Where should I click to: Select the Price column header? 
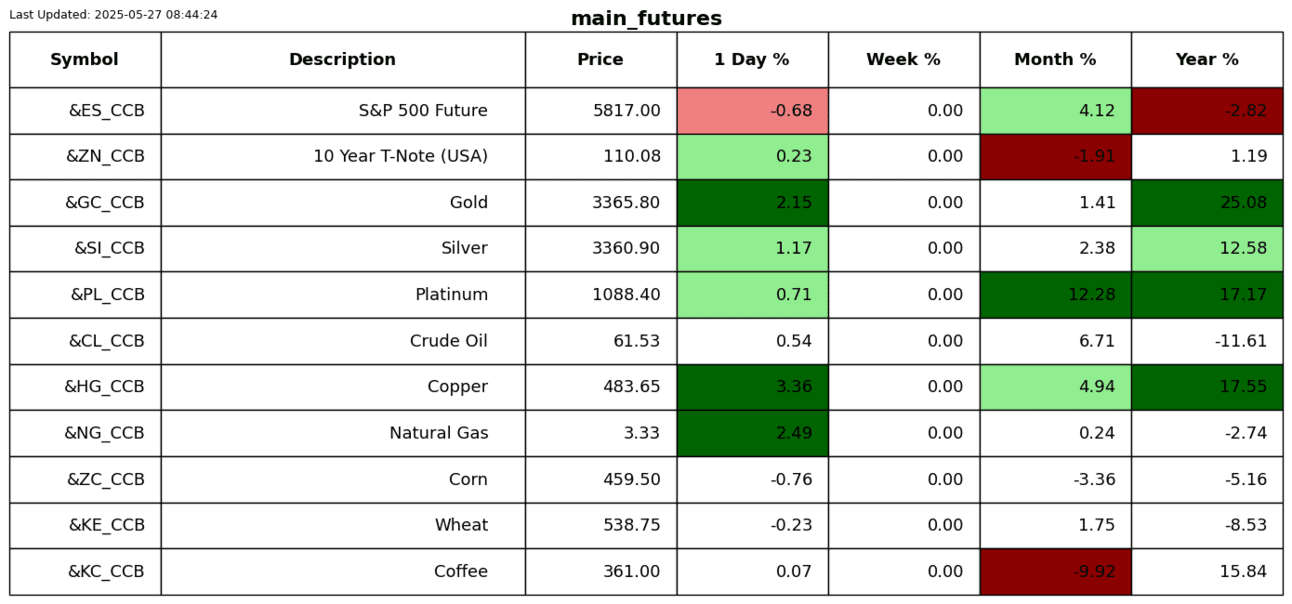click(x=600, y=60)
